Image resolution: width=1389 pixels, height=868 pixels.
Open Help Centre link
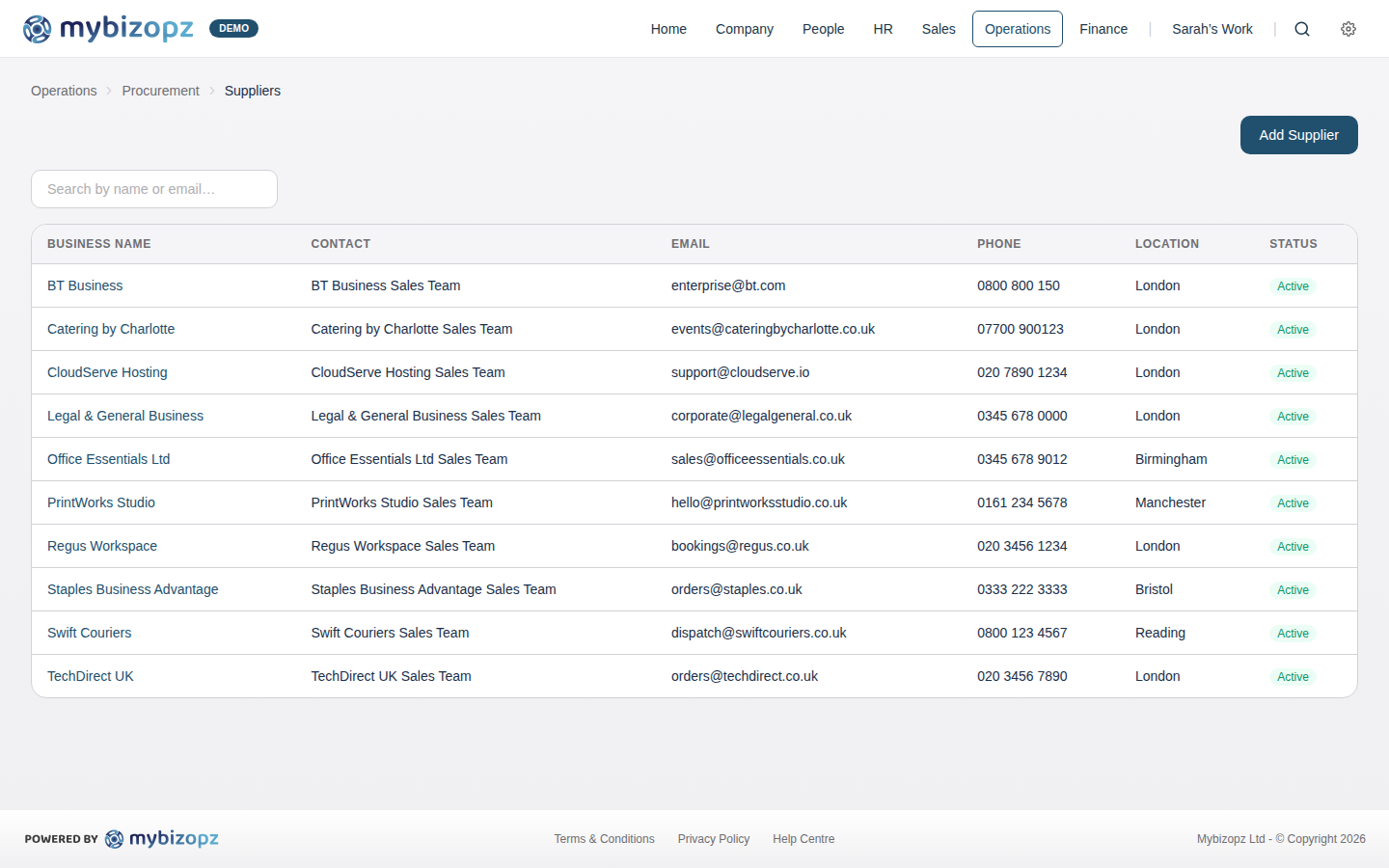pos(803,839)
